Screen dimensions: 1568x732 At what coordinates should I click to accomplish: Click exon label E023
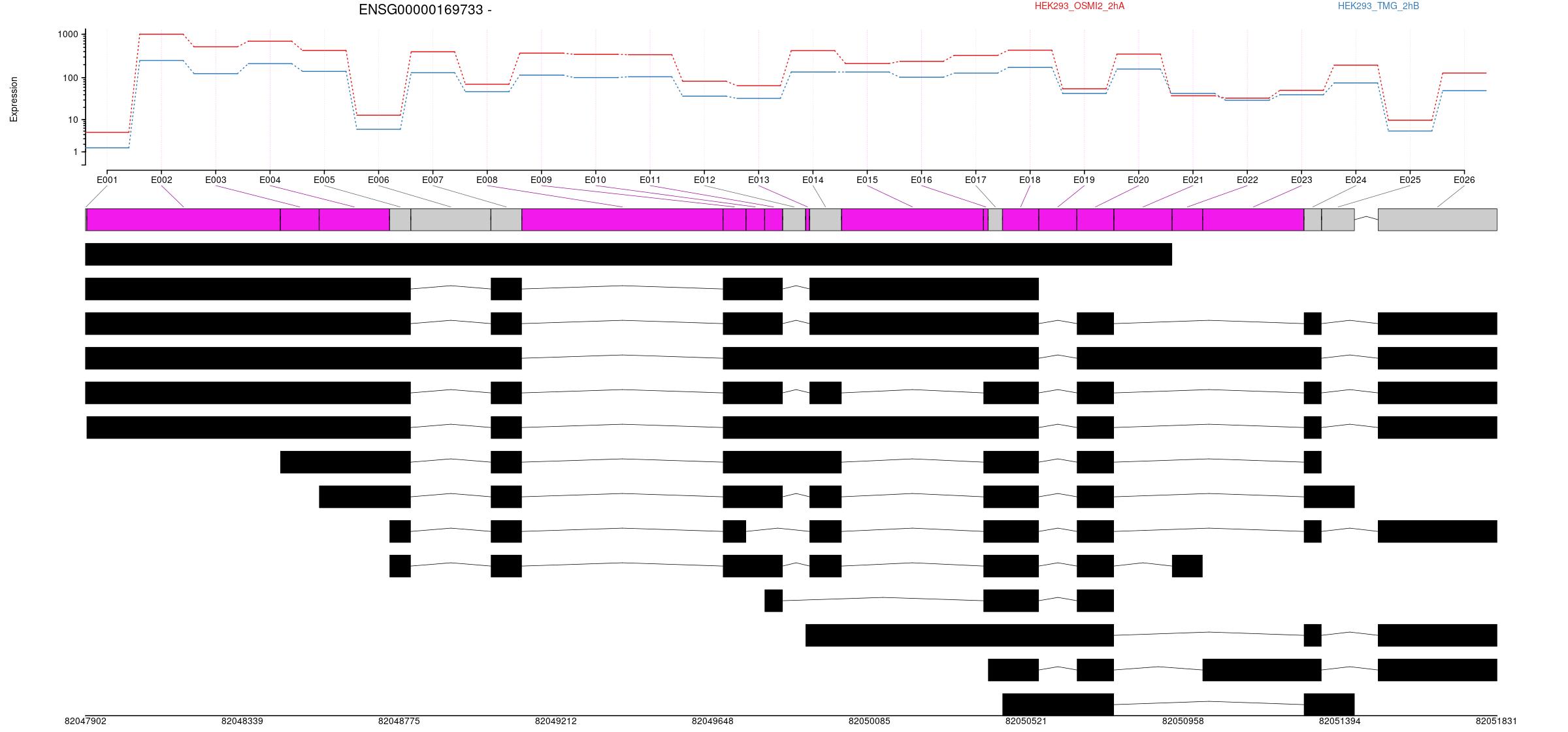[x=1301, y=180]
